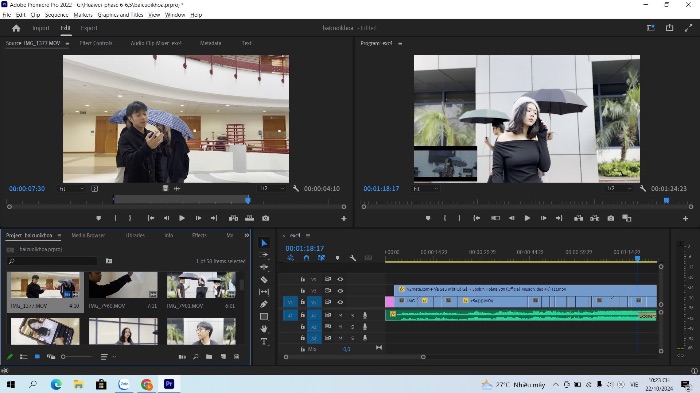This screenshot has height=393, width=700.
Task: Select the Razor tool in the toolbar
Action: coord(264,280)
